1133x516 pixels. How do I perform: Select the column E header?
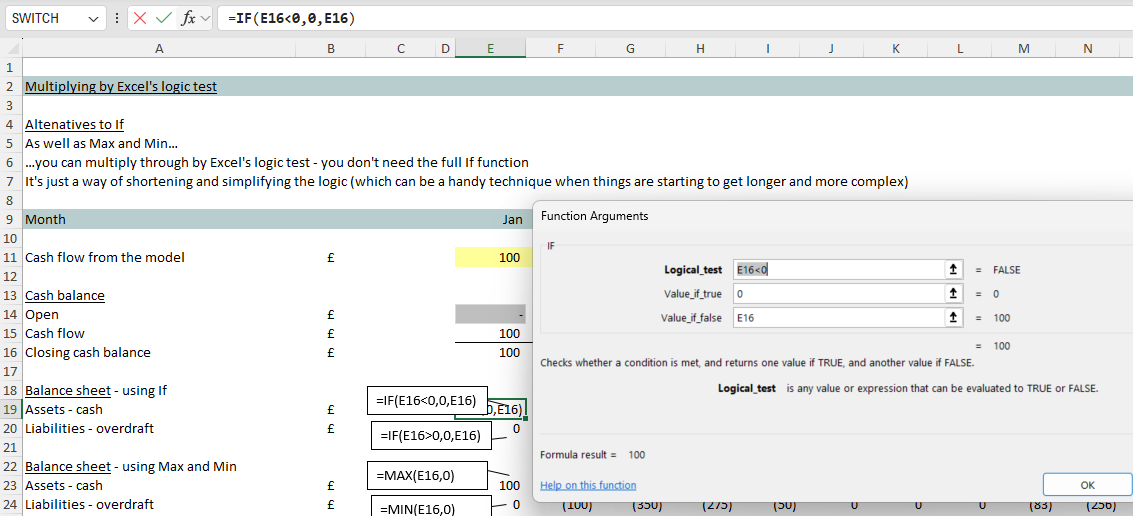[x=490, y=48]
